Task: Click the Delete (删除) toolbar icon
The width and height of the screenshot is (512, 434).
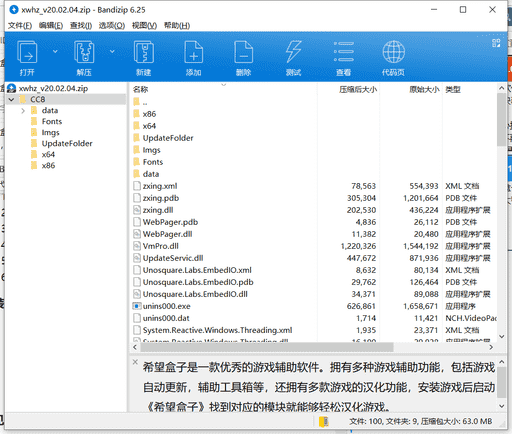Action: coord(244,52)
